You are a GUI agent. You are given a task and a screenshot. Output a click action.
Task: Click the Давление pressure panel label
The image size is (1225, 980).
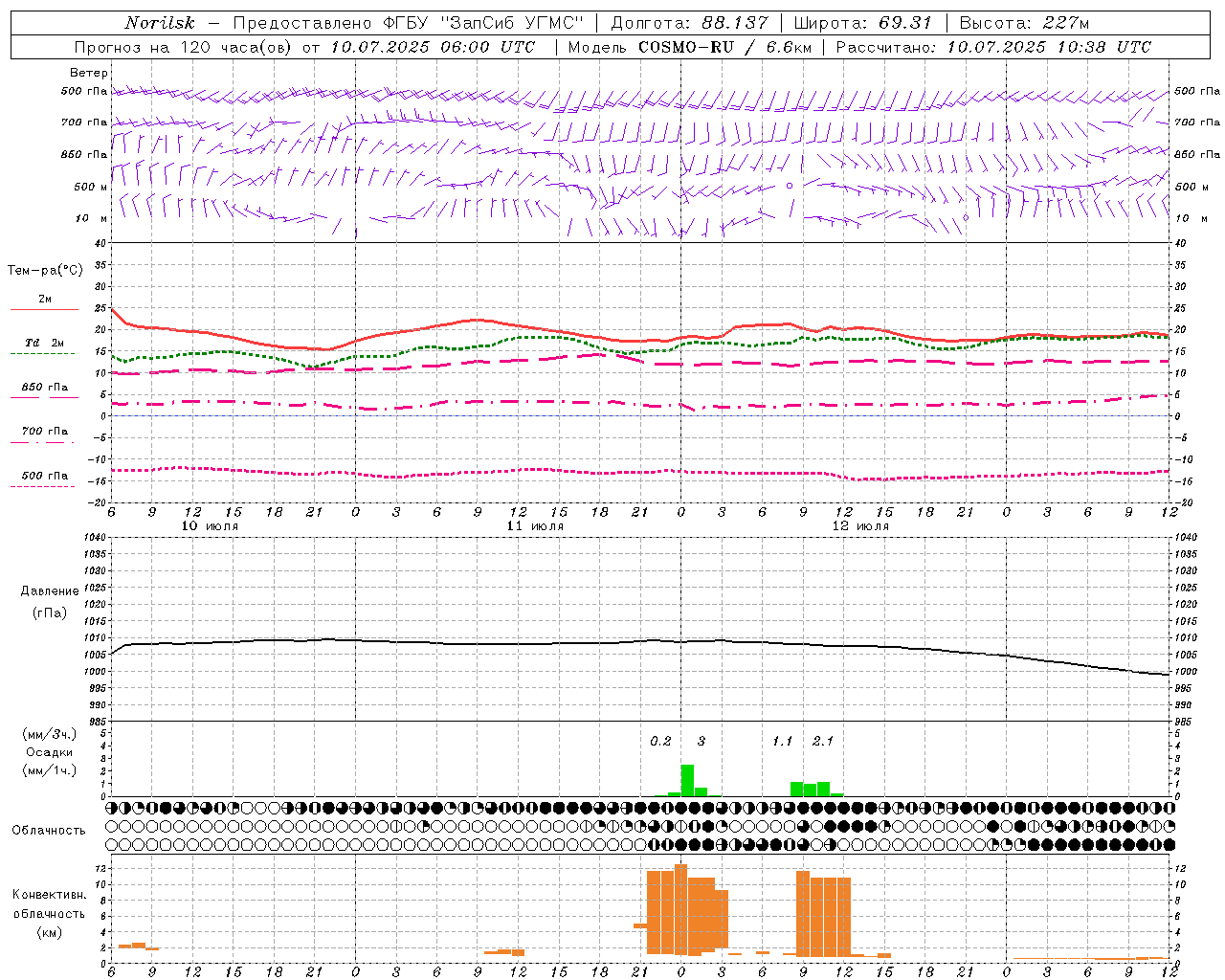click(x=50, y=591)
